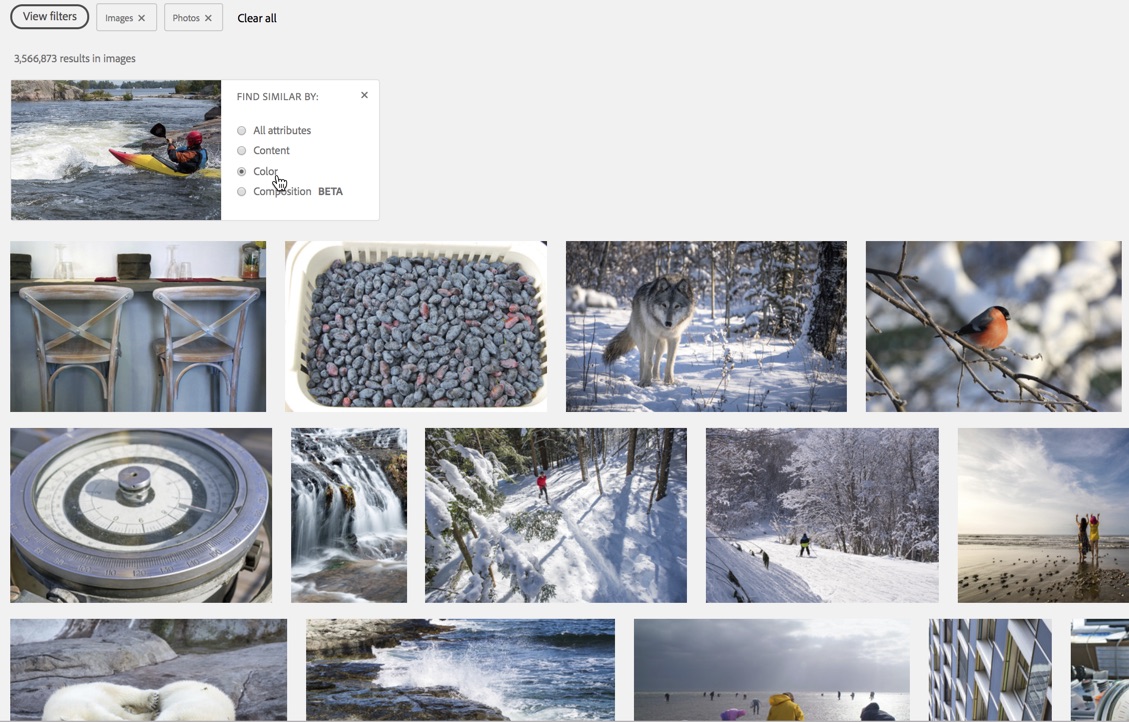Choose Content as similarity attribute
This screenshot has width=1129, height=722.
click(x=242, y=151)
